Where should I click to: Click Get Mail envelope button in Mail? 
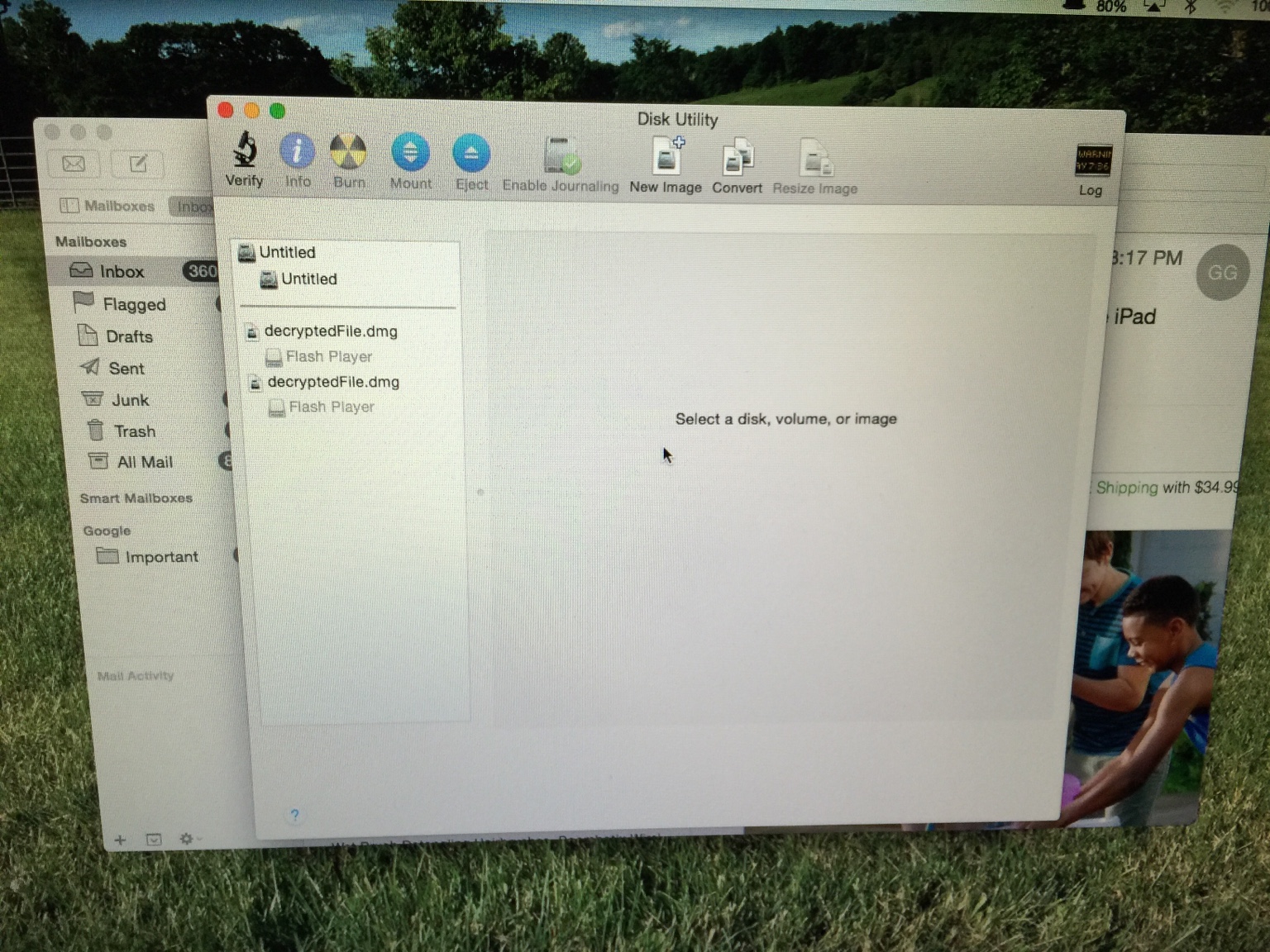tap(74, 164)
